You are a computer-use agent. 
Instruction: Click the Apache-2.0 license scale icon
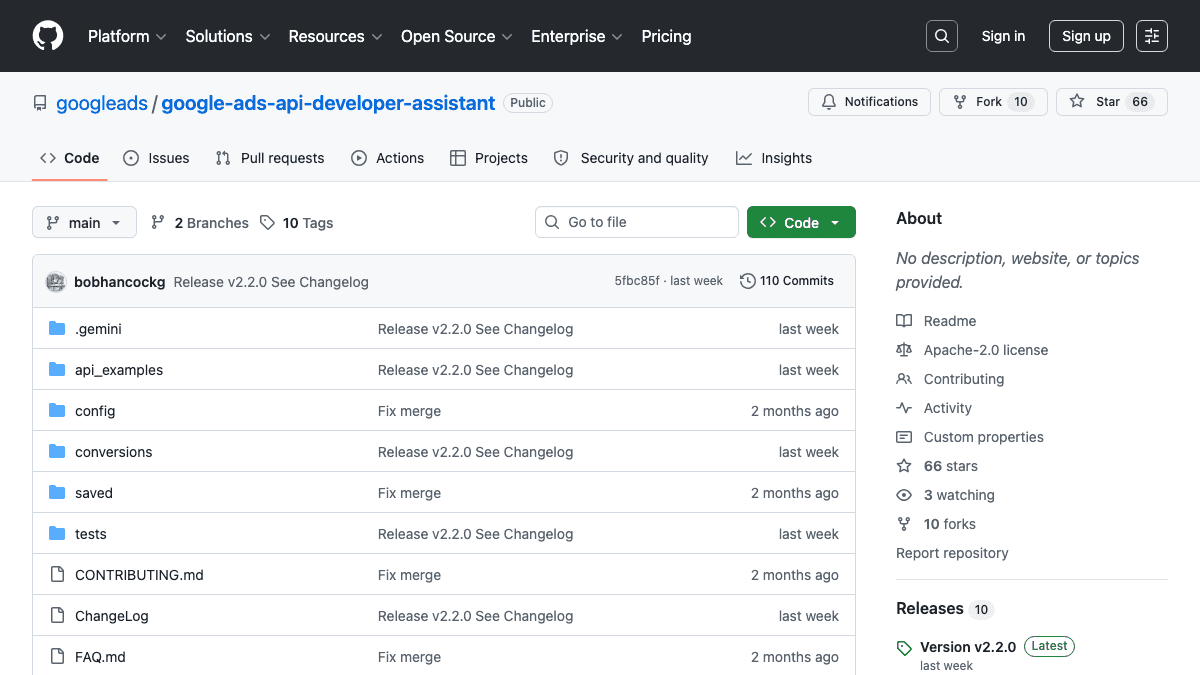pyautogui.click(x=904, y=349)
